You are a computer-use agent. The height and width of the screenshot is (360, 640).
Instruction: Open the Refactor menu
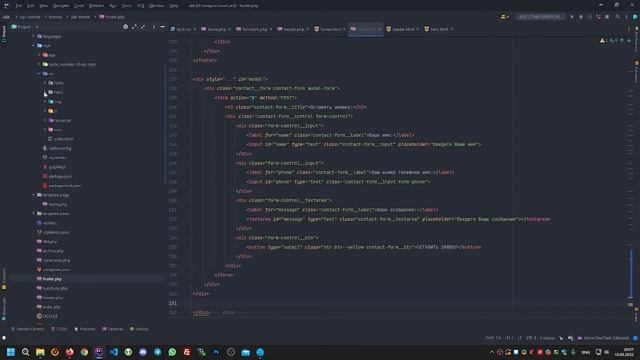[x=96, y=6]
